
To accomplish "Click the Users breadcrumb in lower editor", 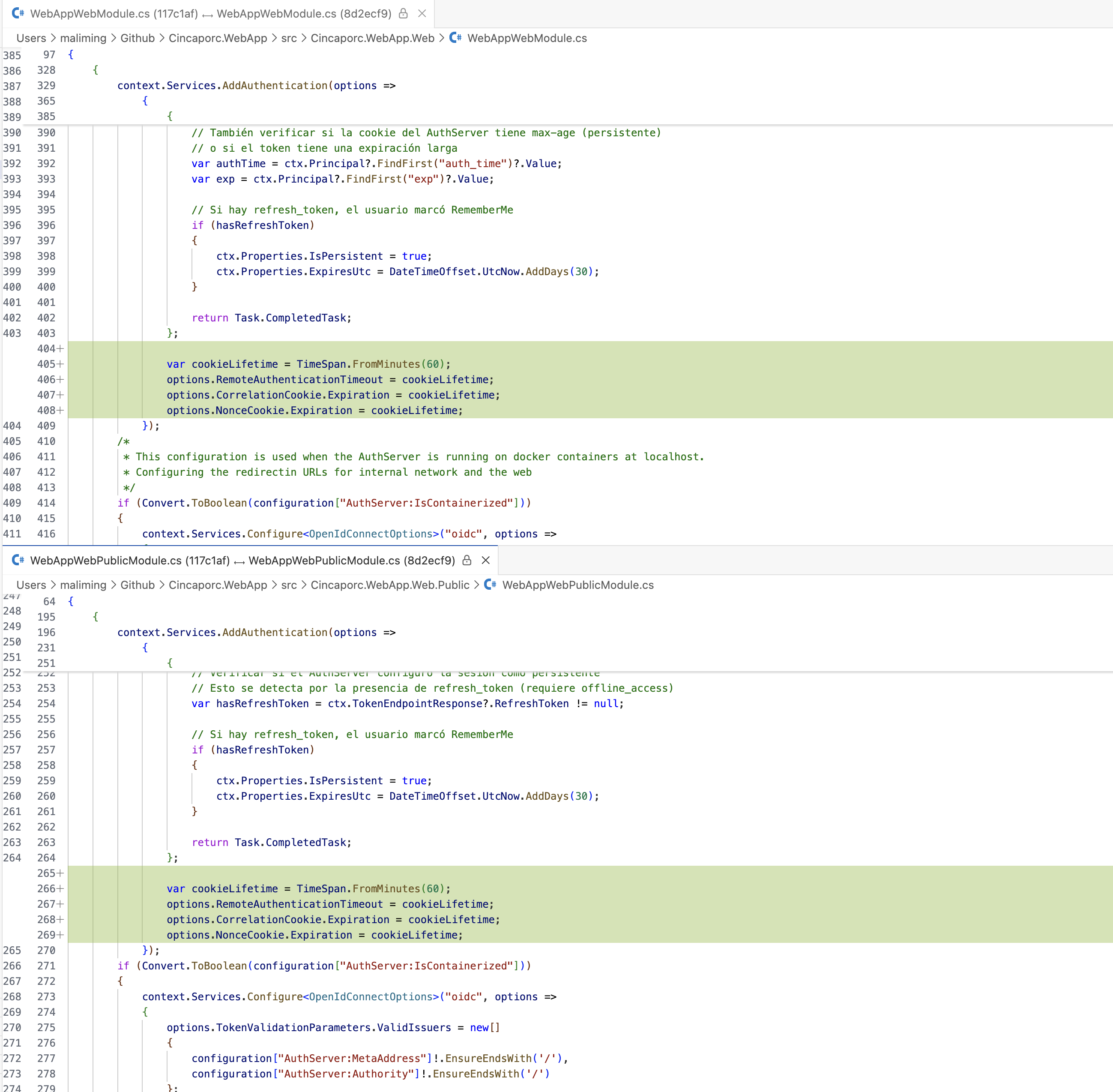I will 31,585.
